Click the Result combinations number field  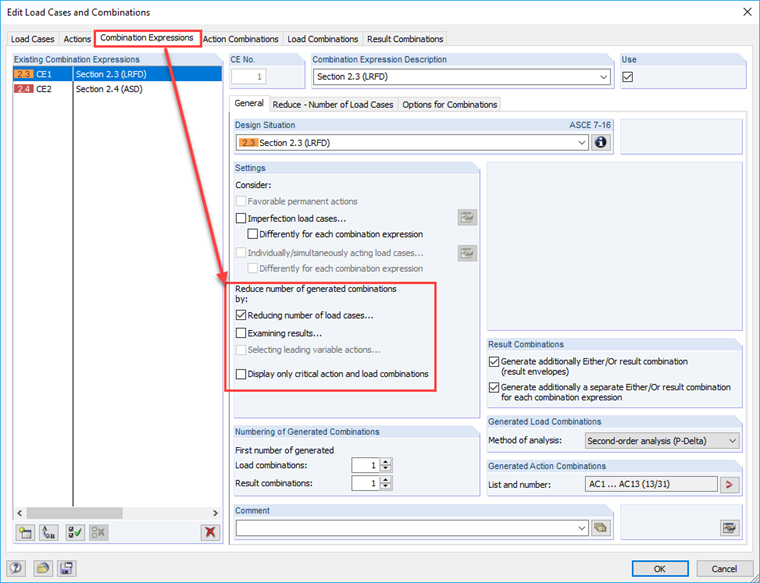click(366, 483)
